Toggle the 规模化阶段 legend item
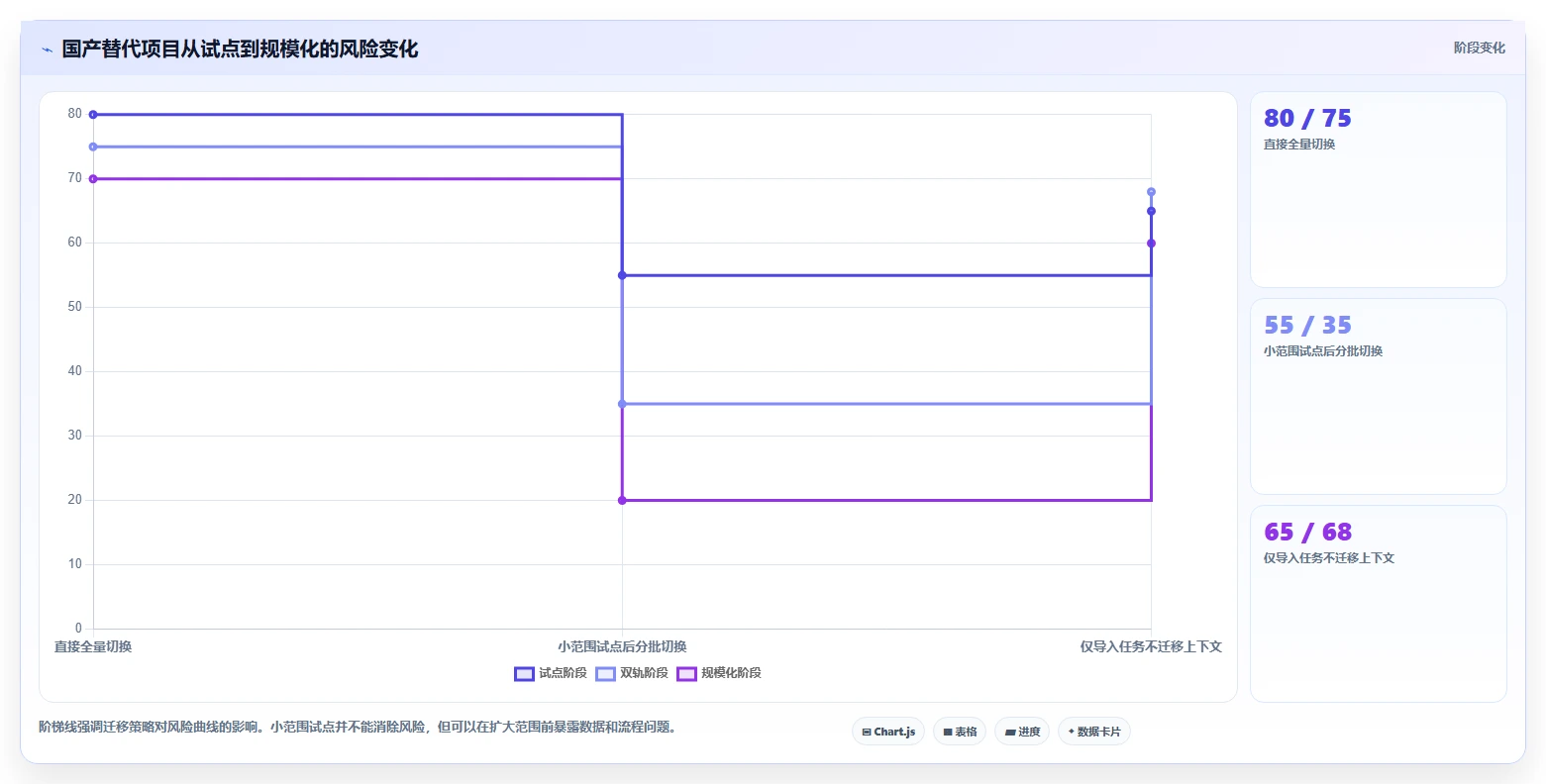This screenshot has width=1546, height=784. [719, 673]
